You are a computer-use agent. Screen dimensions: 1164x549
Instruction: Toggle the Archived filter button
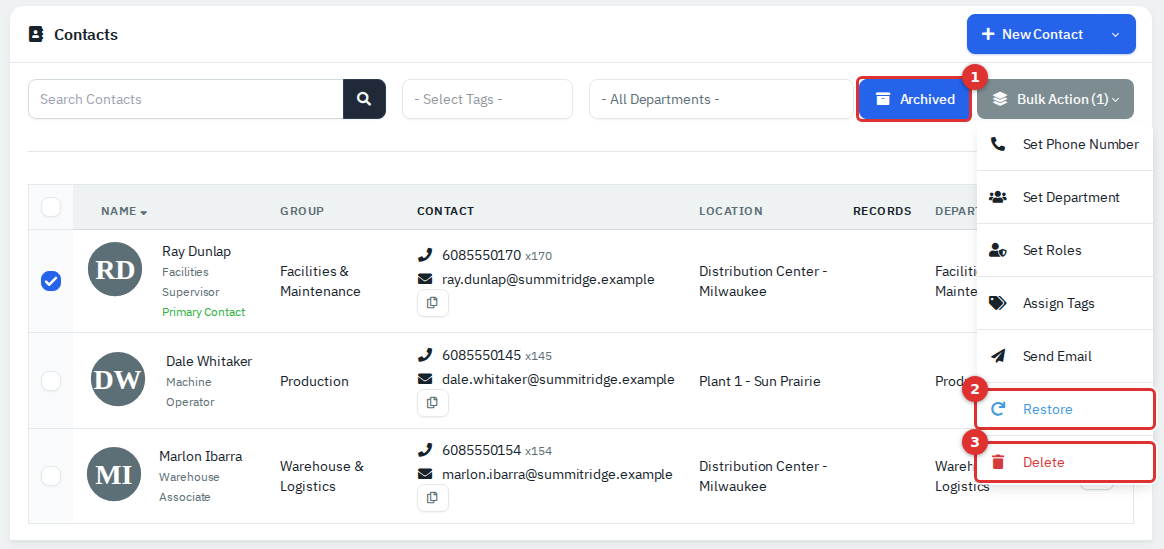coord(915,99)
